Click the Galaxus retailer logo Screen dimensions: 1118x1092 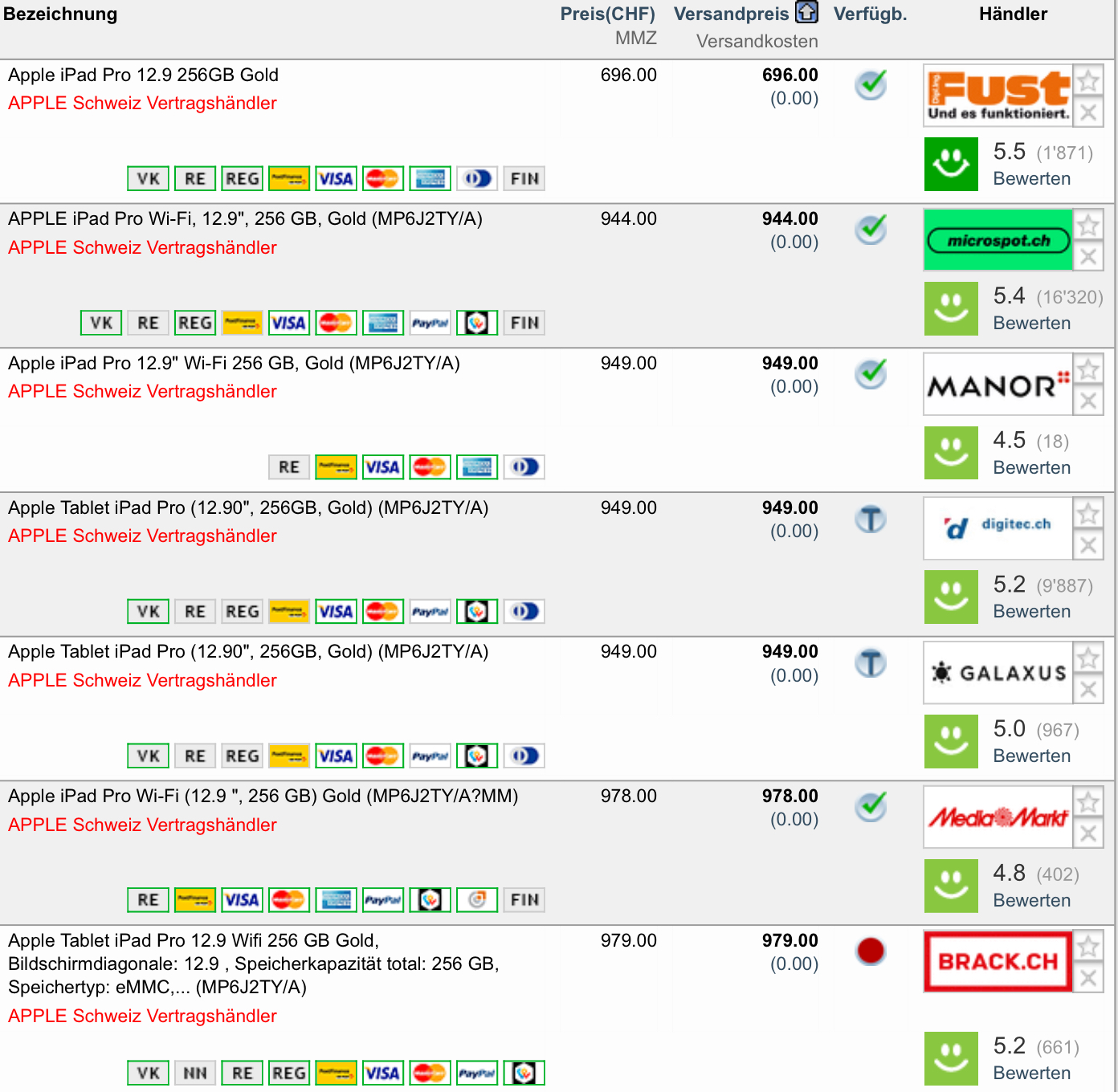(x=998, y=673)
